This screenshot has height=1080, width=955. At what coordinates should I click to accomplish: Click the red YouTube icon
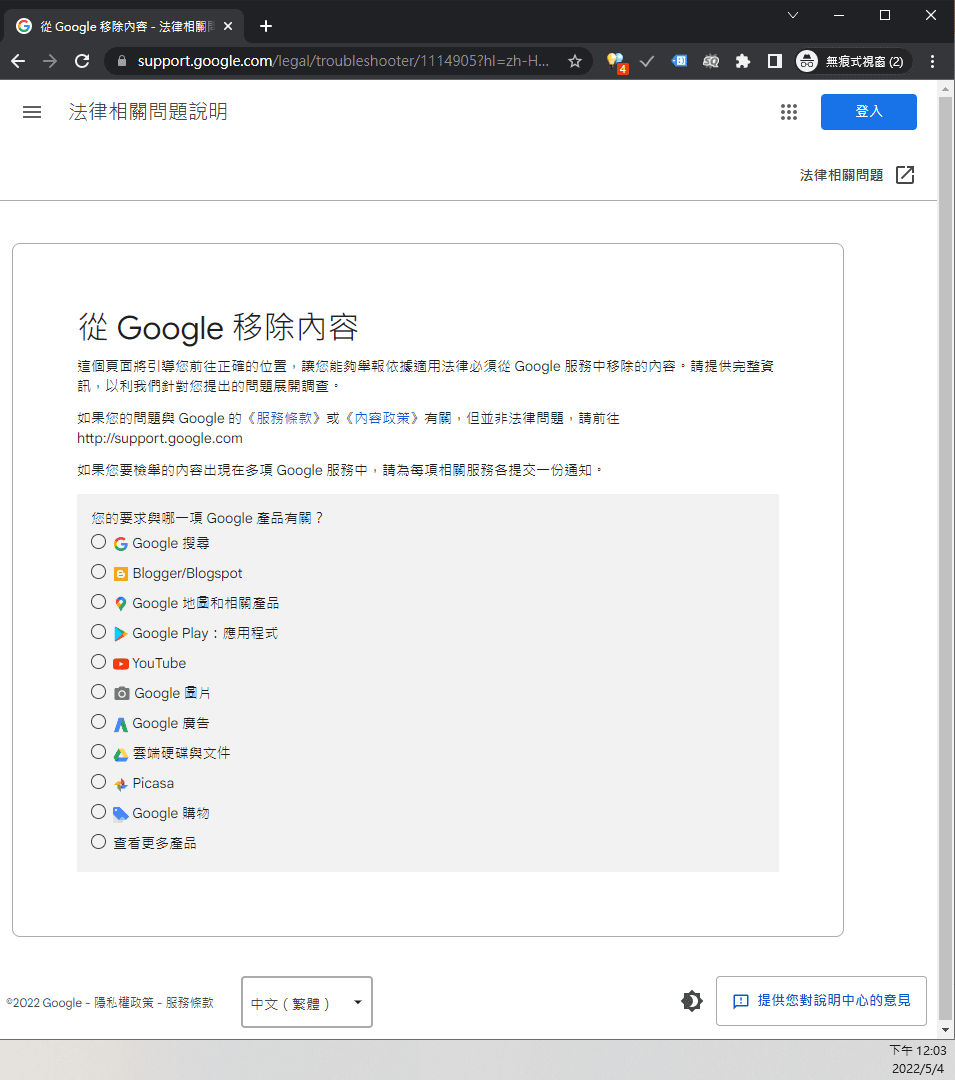coord(120,664)
